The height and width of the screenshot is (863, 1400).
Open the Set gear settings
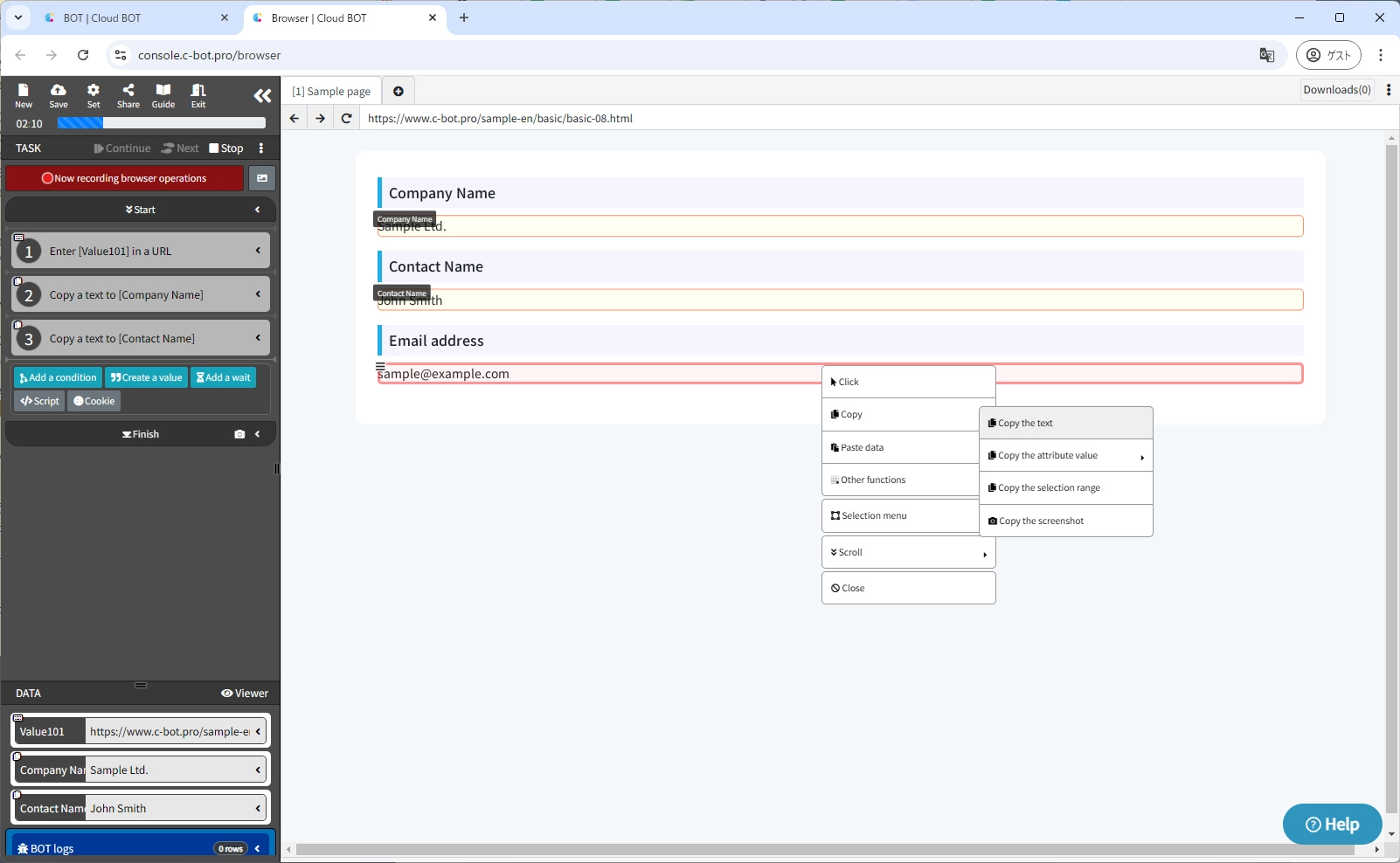click(94, 95)
